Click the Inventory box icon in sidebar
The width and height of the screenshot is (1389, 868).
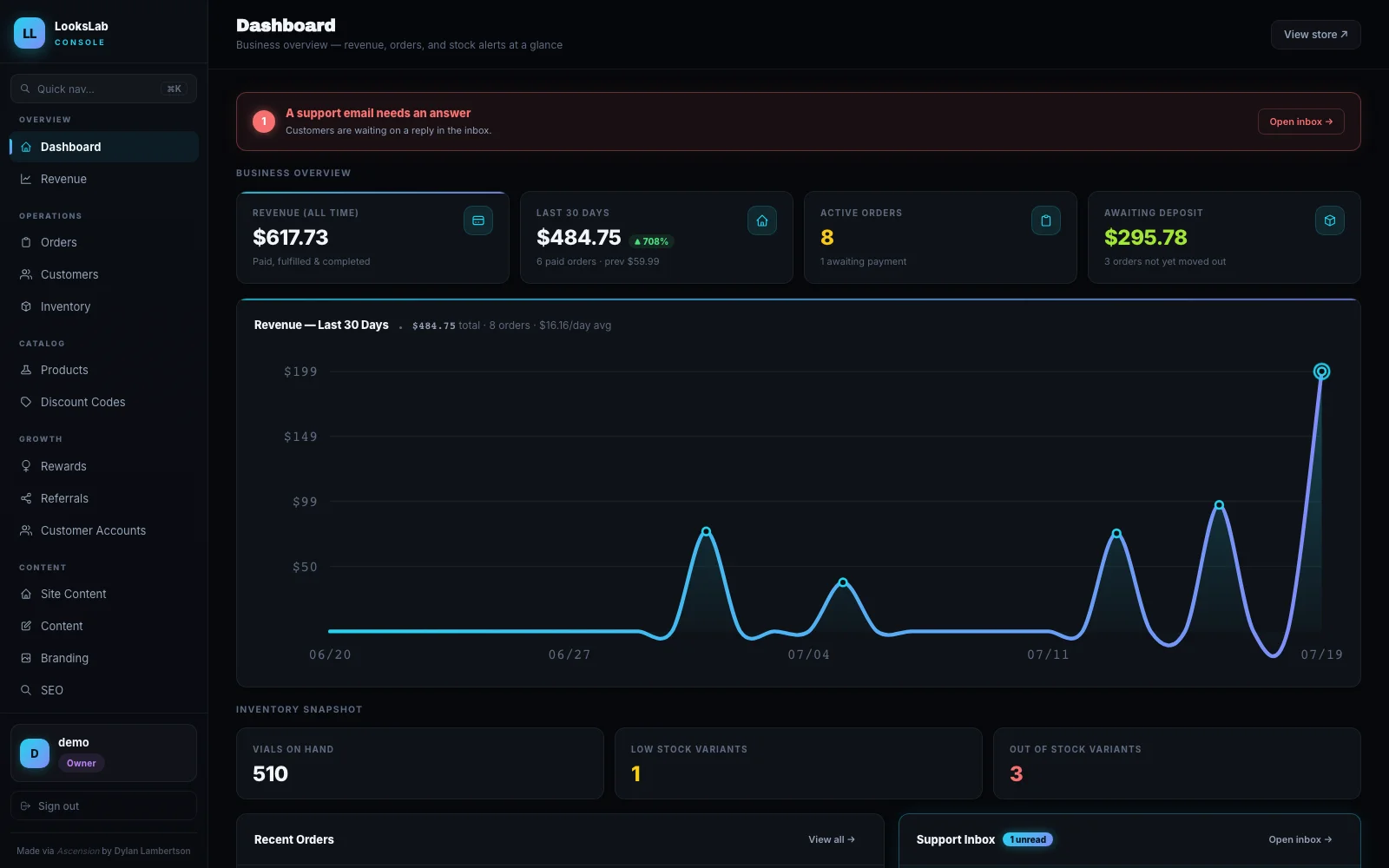(x=26, y=306)
